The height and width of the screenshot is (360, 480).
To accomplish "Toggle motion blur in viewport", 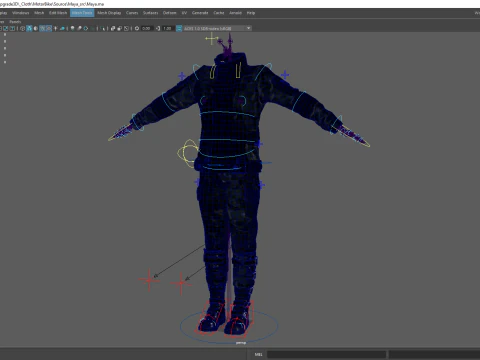I will tap(79, 28).
